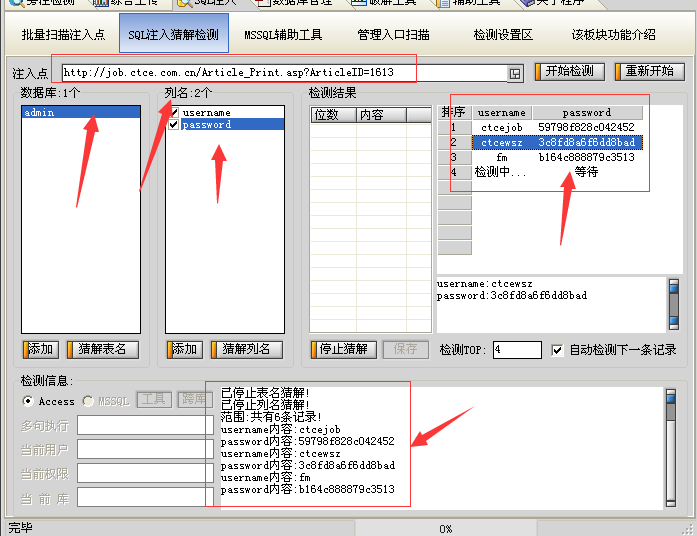Click the 跨库 button
The image size is (697, 536).
click(194, 400)
